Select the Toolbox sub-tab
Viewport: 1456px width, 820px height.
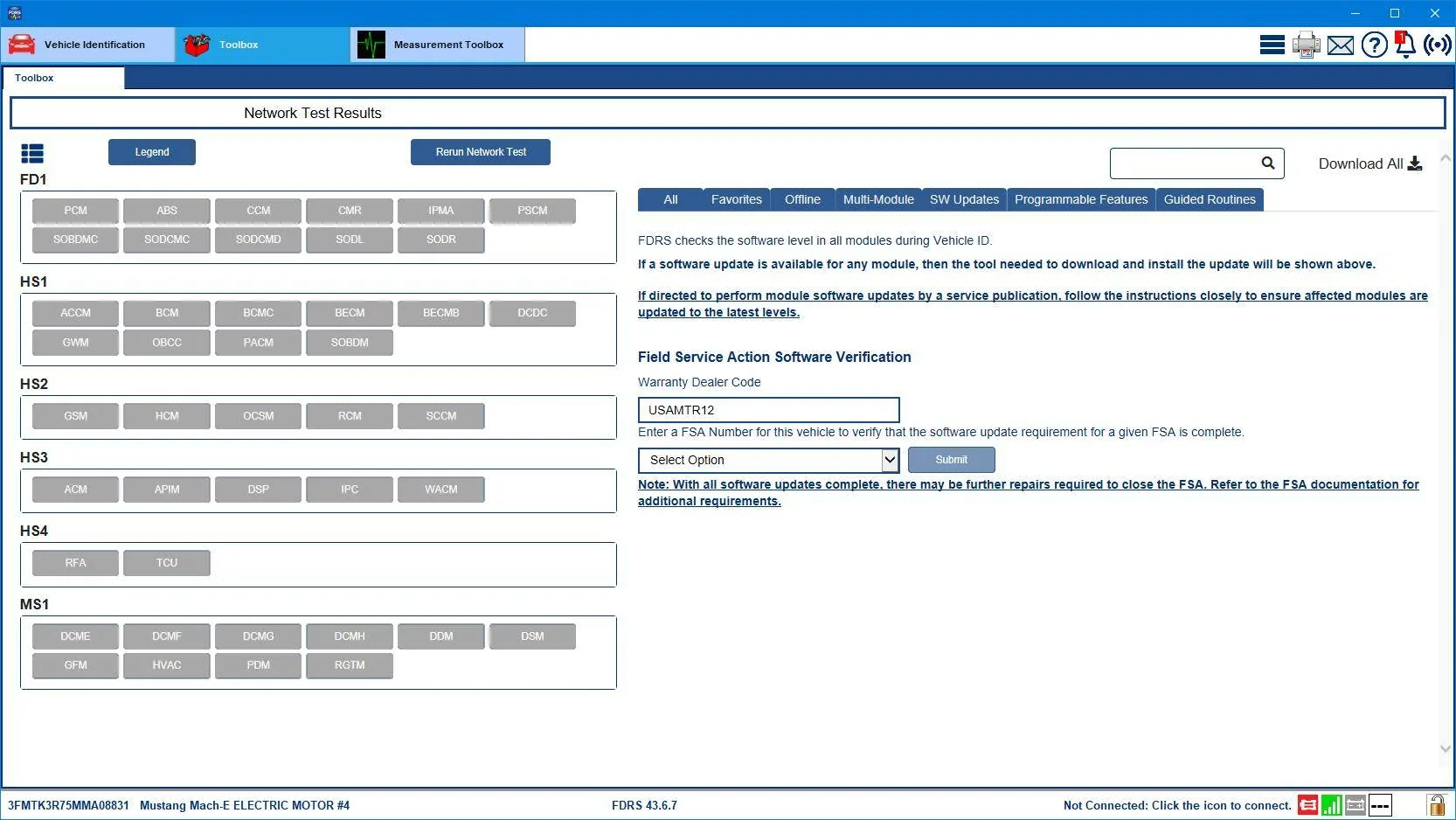[x=63, y=78]
